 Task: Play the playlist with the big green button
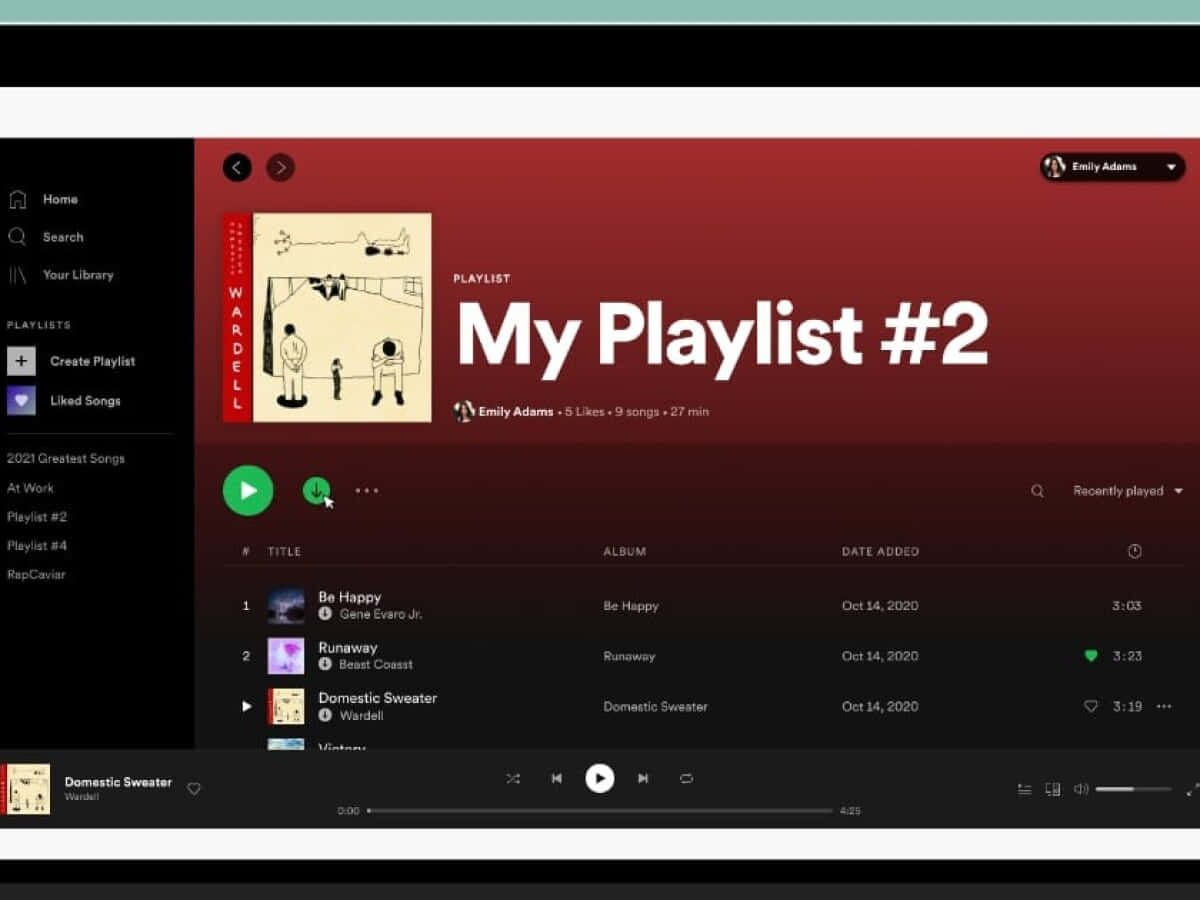[x=248, y=490]
